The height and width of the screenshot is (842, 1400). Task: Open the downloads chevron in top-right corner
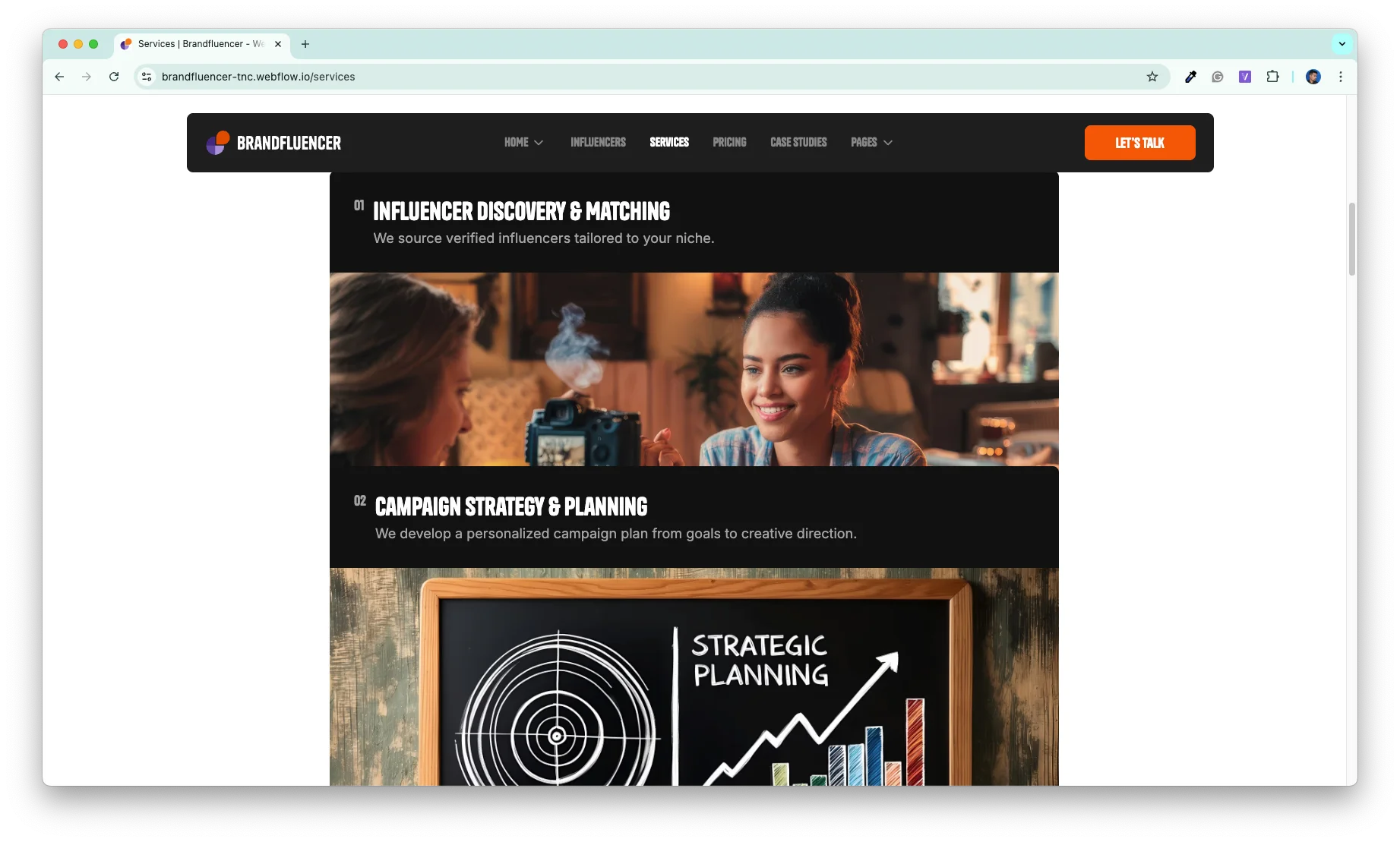point(1342,44)
